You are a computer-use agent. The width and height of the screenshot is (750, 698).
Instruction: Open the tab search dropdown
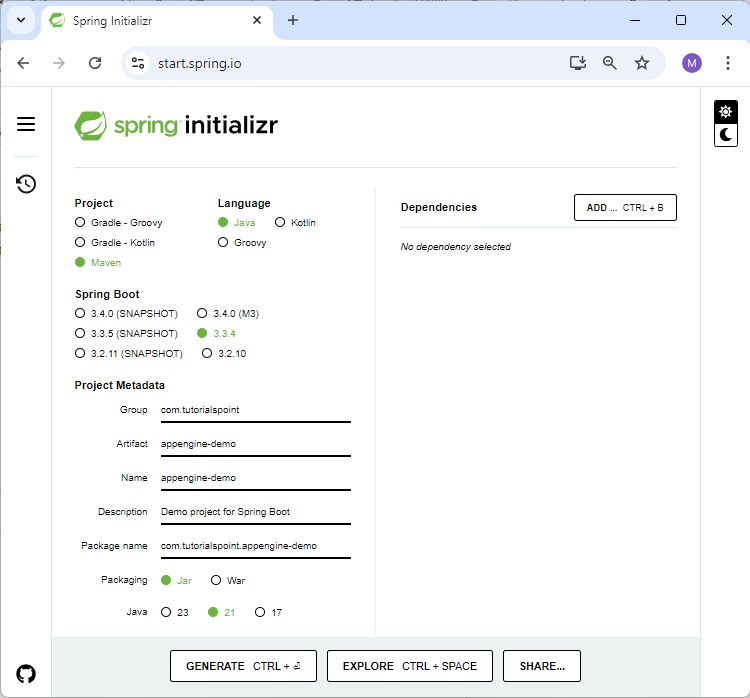21,20
